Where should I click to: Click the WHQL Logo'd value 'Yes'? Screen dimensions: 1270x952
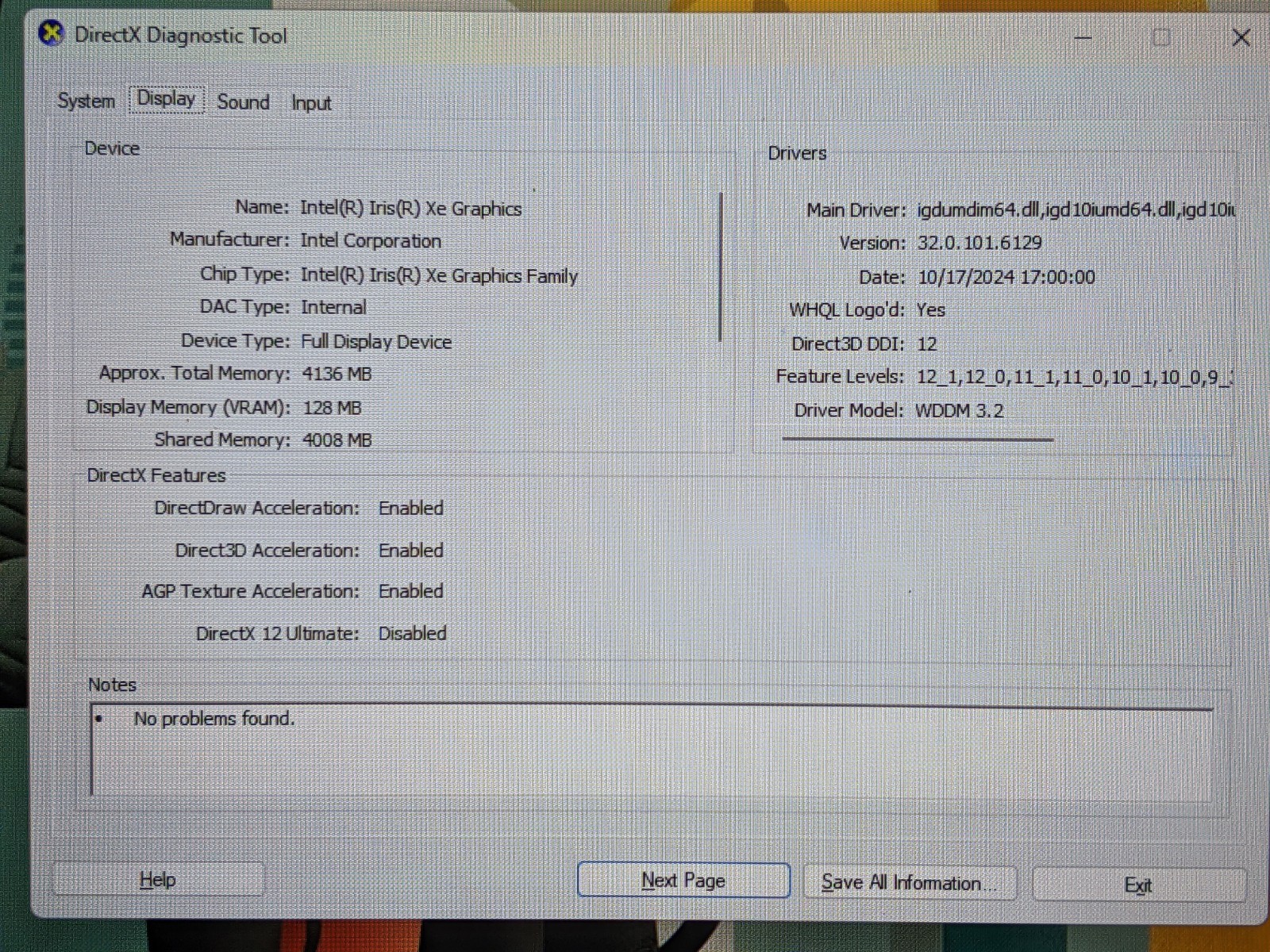tap(930, 310)
